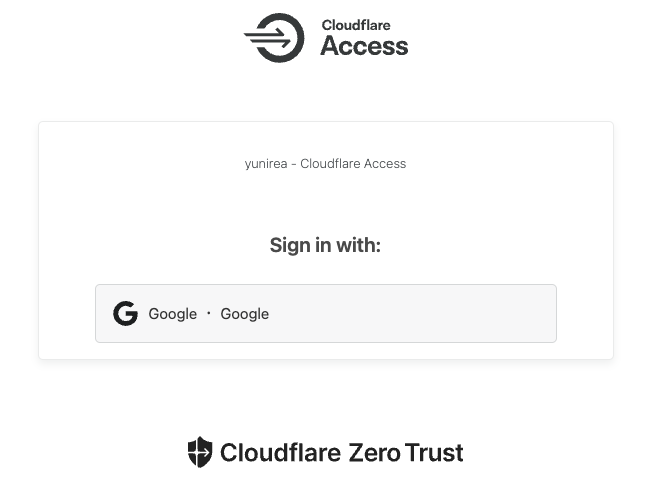This screenshot has height=495, width=650.
Task: Sign in with the Google button
Action: click(x=325, y=314)
